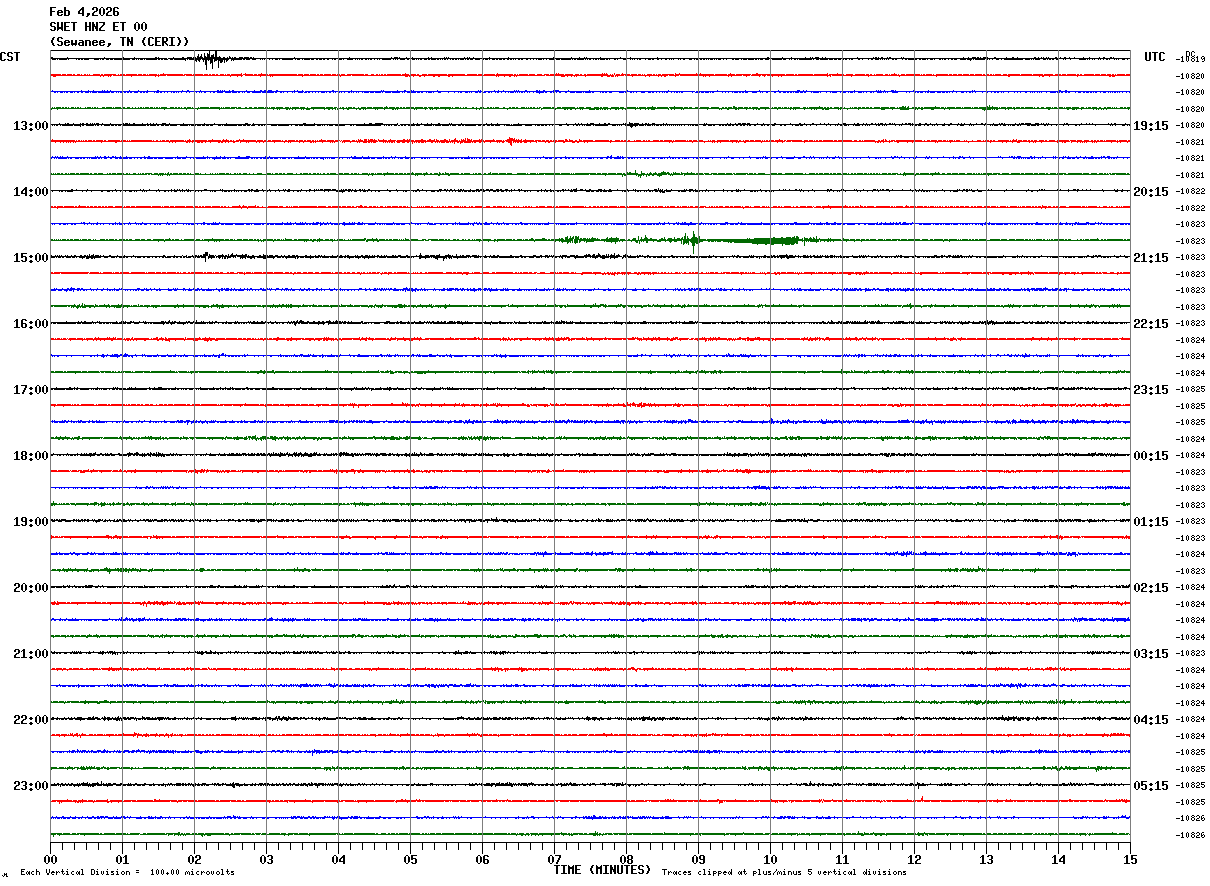Click the TIME (MINUTES) axis title

pos(602,870)
